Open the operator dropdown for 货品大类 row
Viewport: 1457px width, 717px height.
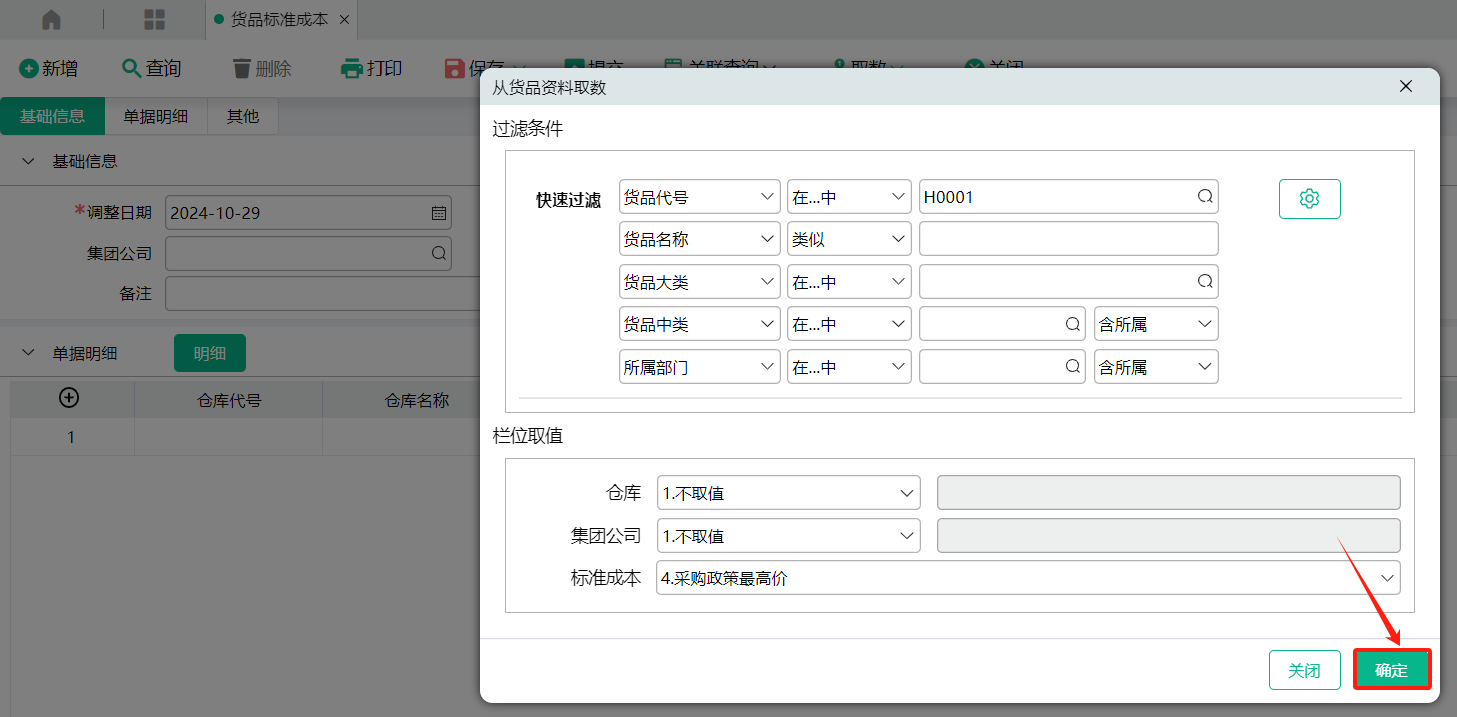849,282
